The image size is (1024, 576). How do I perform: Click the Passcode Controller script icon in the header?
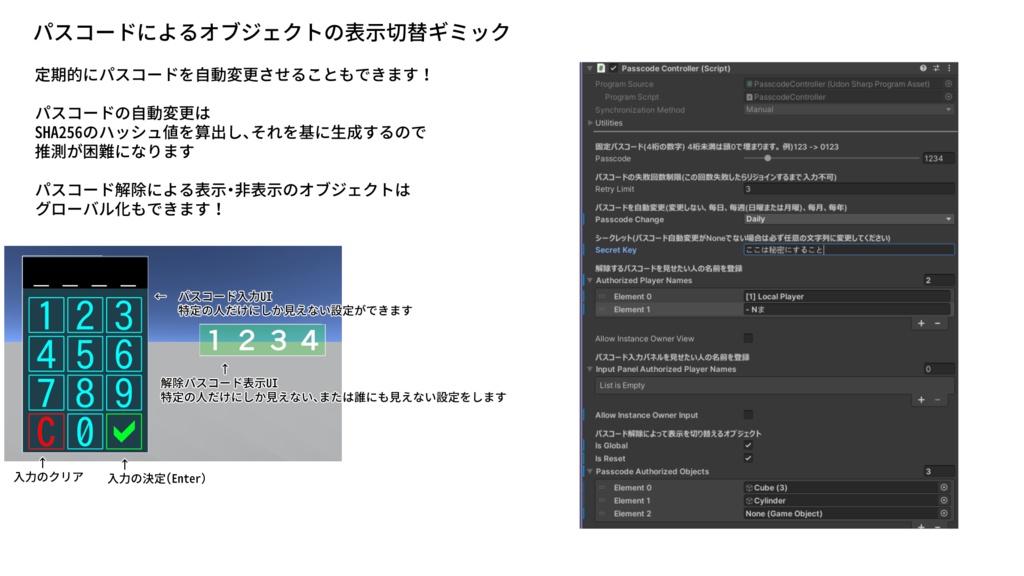coord(602,66)
